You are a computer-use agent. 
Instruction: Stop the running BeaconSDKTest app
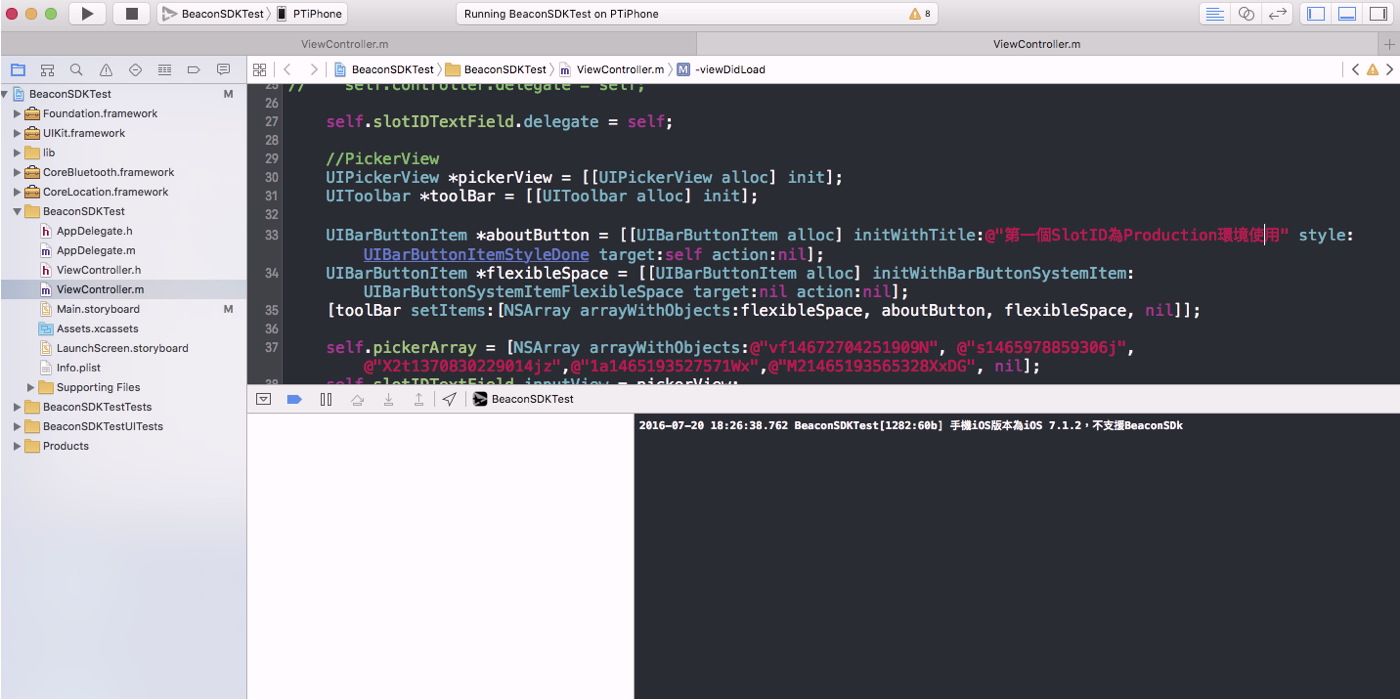pos(131,14)
